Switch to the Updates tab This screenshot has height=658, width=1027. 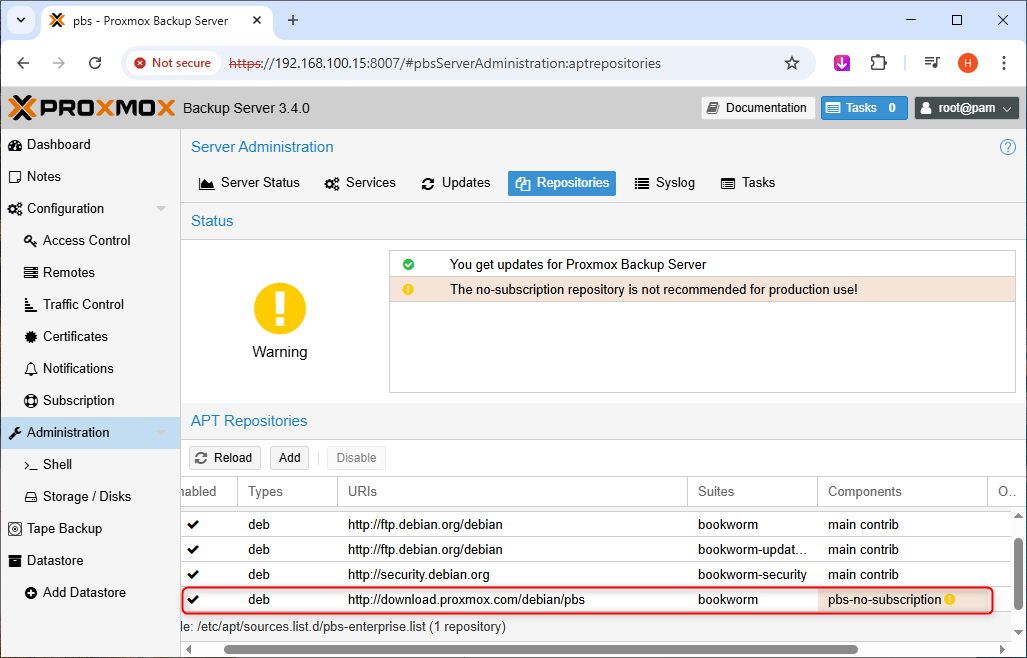tap(456, 183)
